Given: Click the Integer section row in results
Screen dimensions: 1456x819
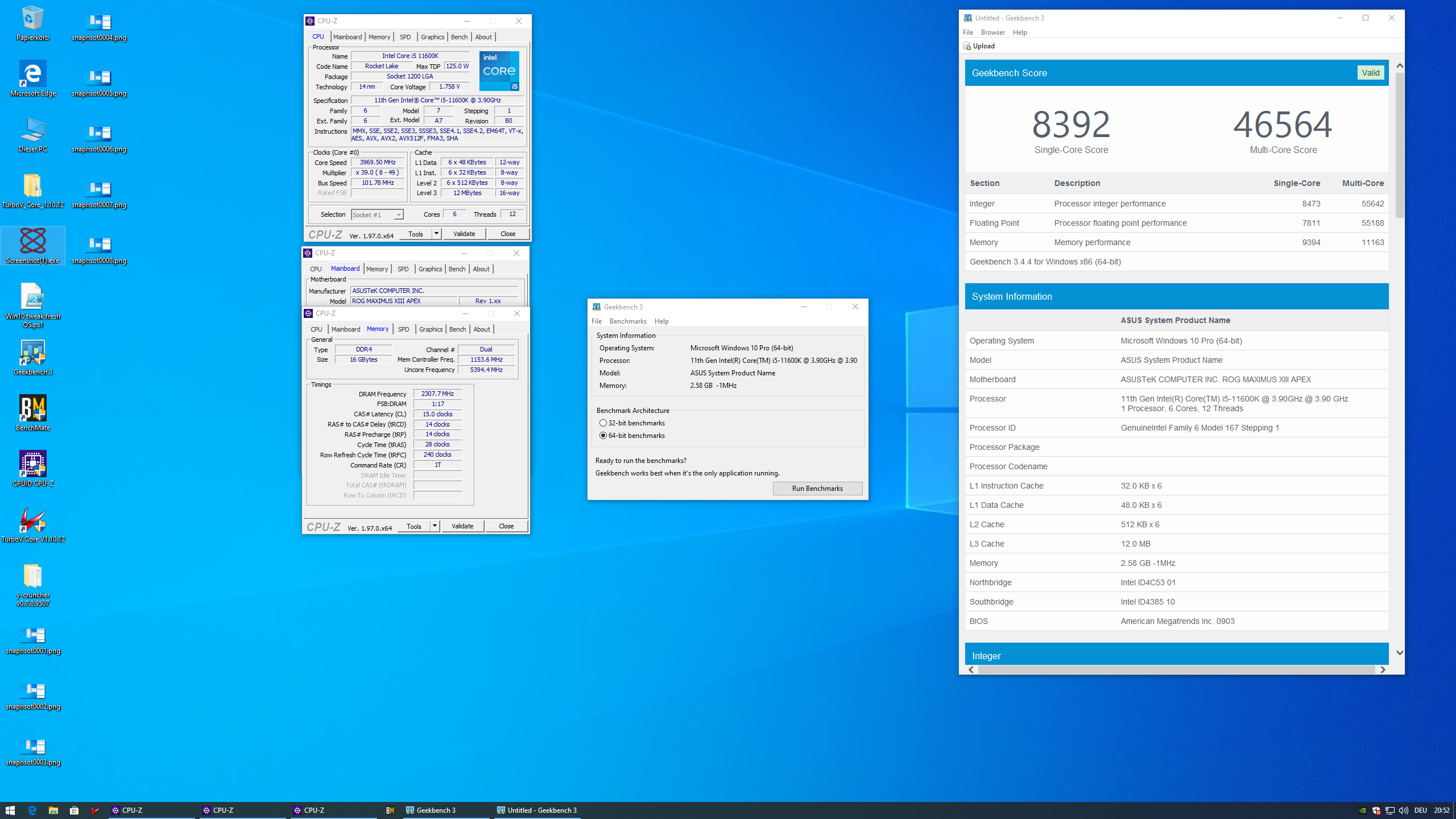Looking at the screenshot, I should pyautogui.click(x=1176, y=204).
